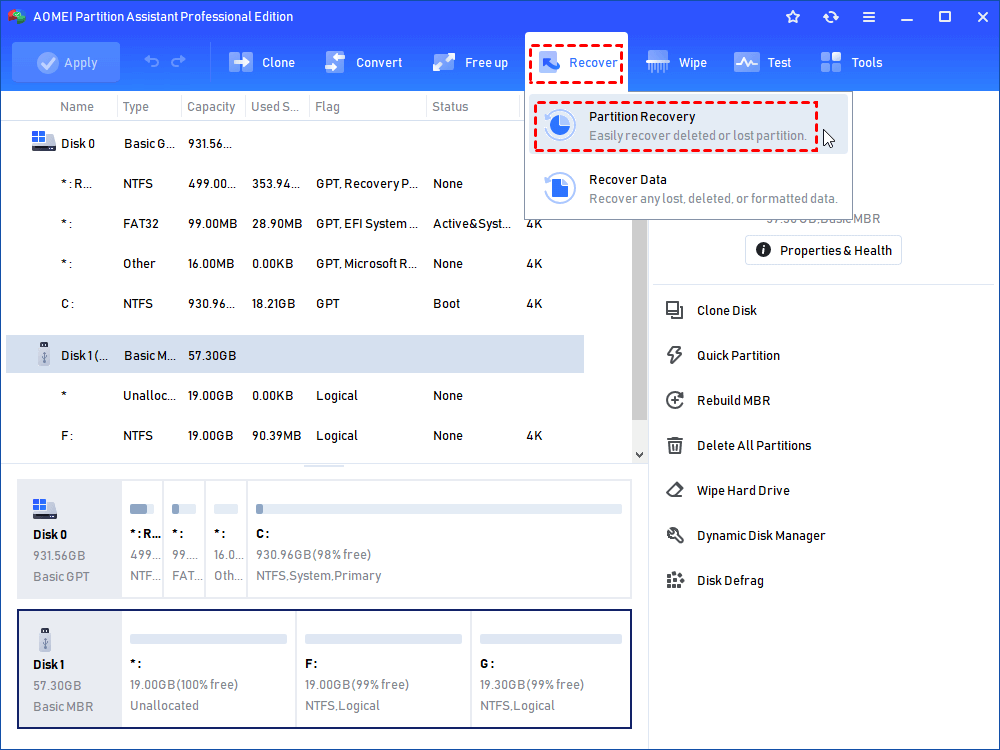Screen dimensions: 1000x750
Task: Click the refresh icon in title bar
Action: [x=830, y=17]
